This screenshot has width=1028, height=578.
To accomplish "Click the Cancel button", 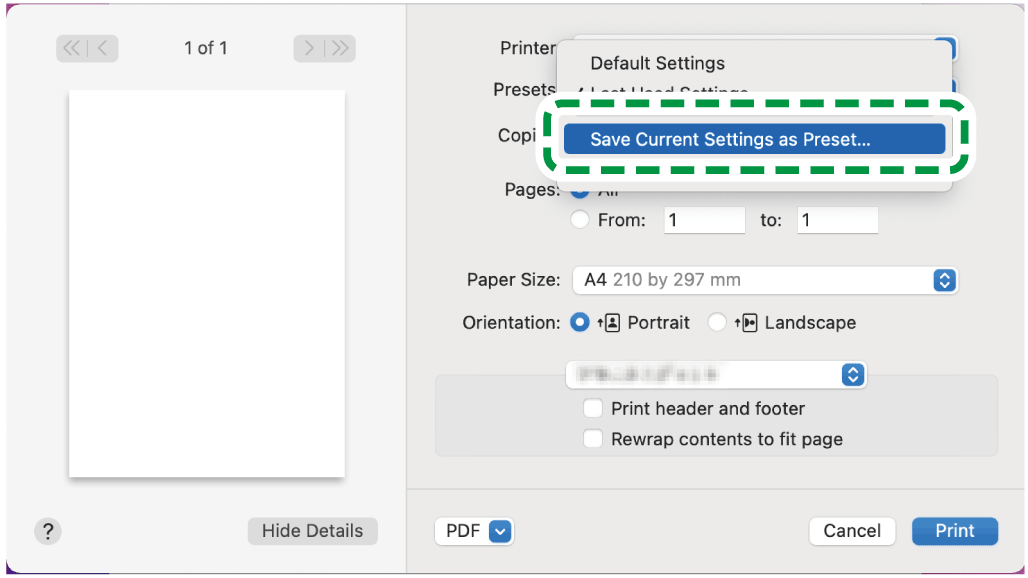I will click(852, 531).
